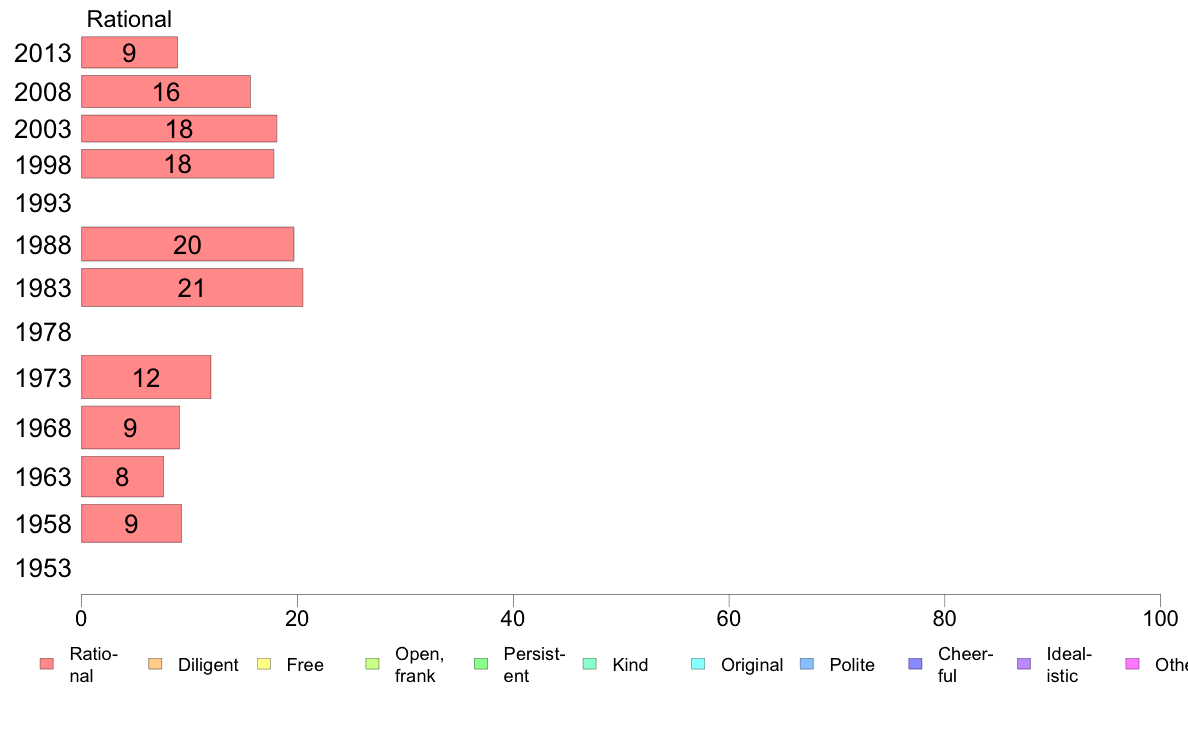Click the Cheerful legend swatch
This screenshot has width=1188, height=736.
coord(915,664)
